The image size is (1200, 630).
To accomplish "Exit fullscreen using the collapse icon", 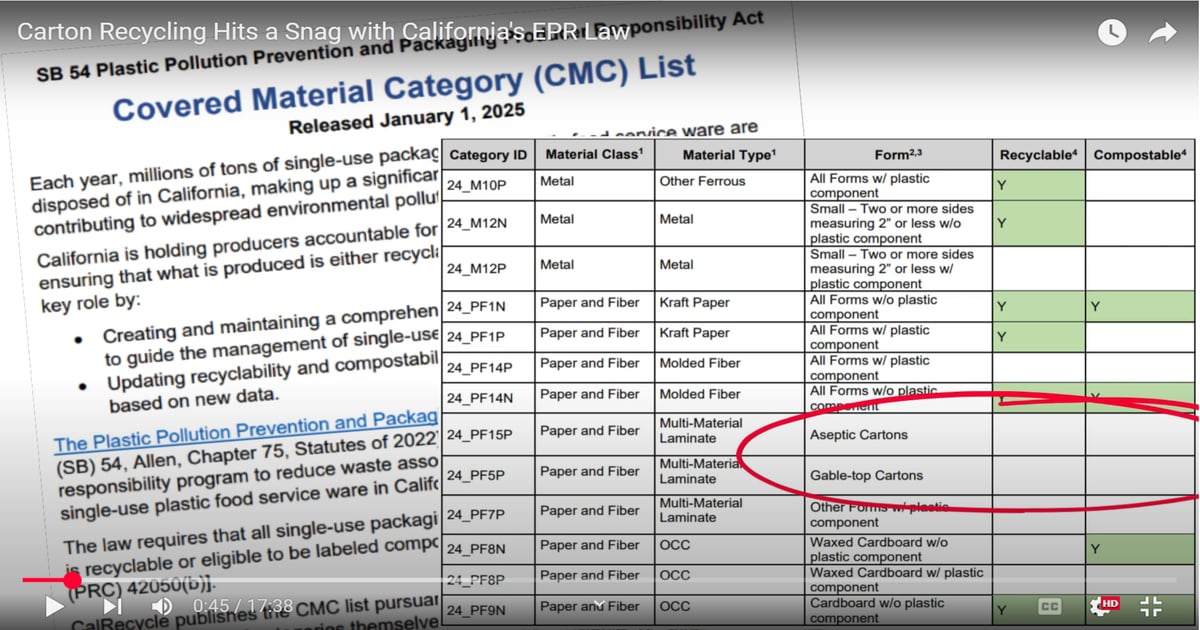I will (1151, 606).
